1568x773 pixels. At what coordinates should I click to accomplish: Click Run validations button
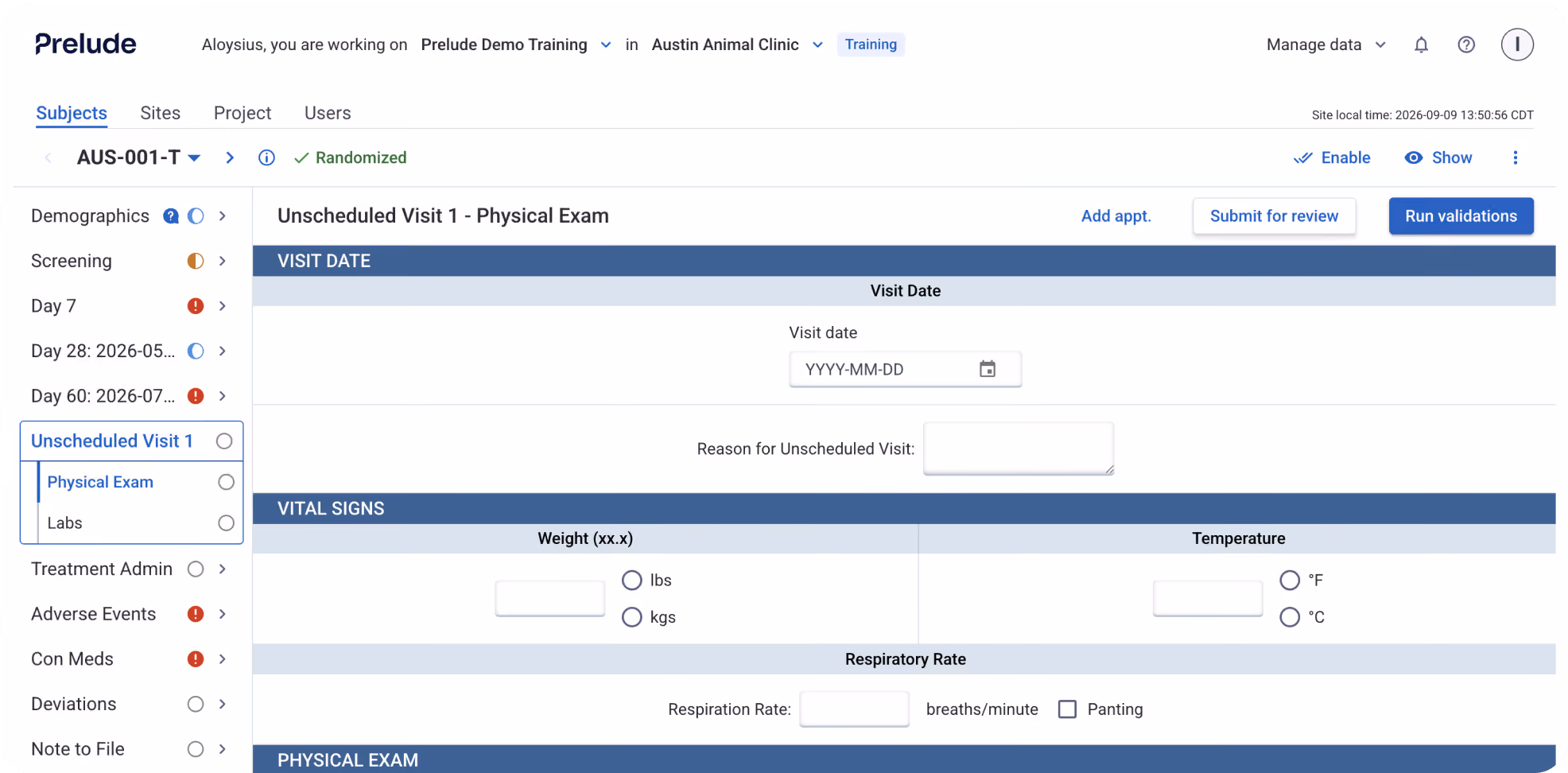pos(1461,216)
